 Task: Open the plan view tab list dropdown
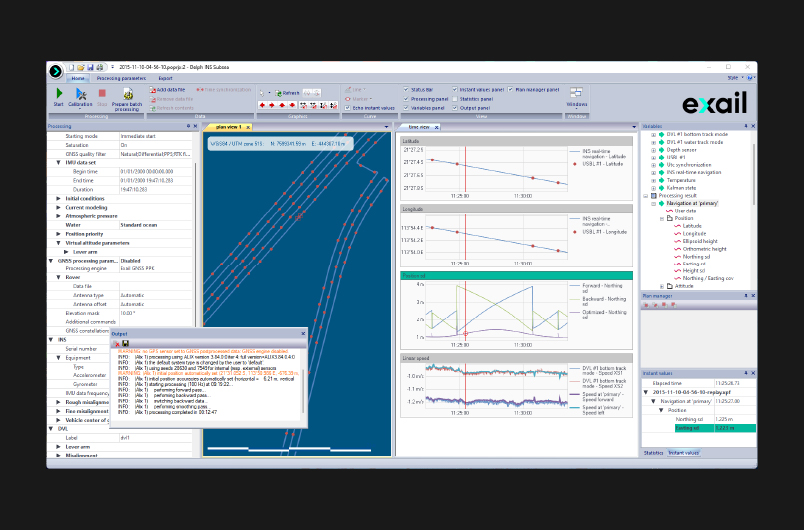(386, 127)
